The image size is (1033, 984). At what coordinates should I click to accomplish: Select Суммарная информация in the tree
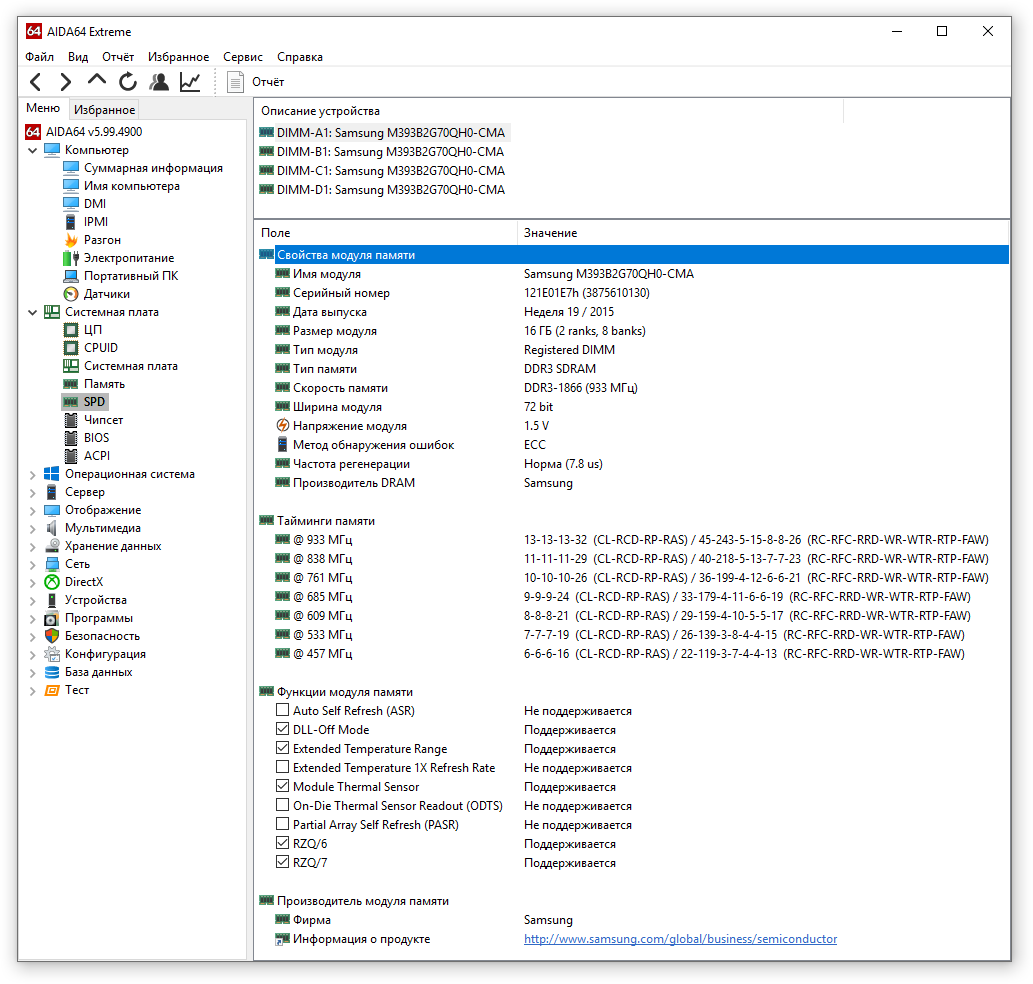point(153,168)
